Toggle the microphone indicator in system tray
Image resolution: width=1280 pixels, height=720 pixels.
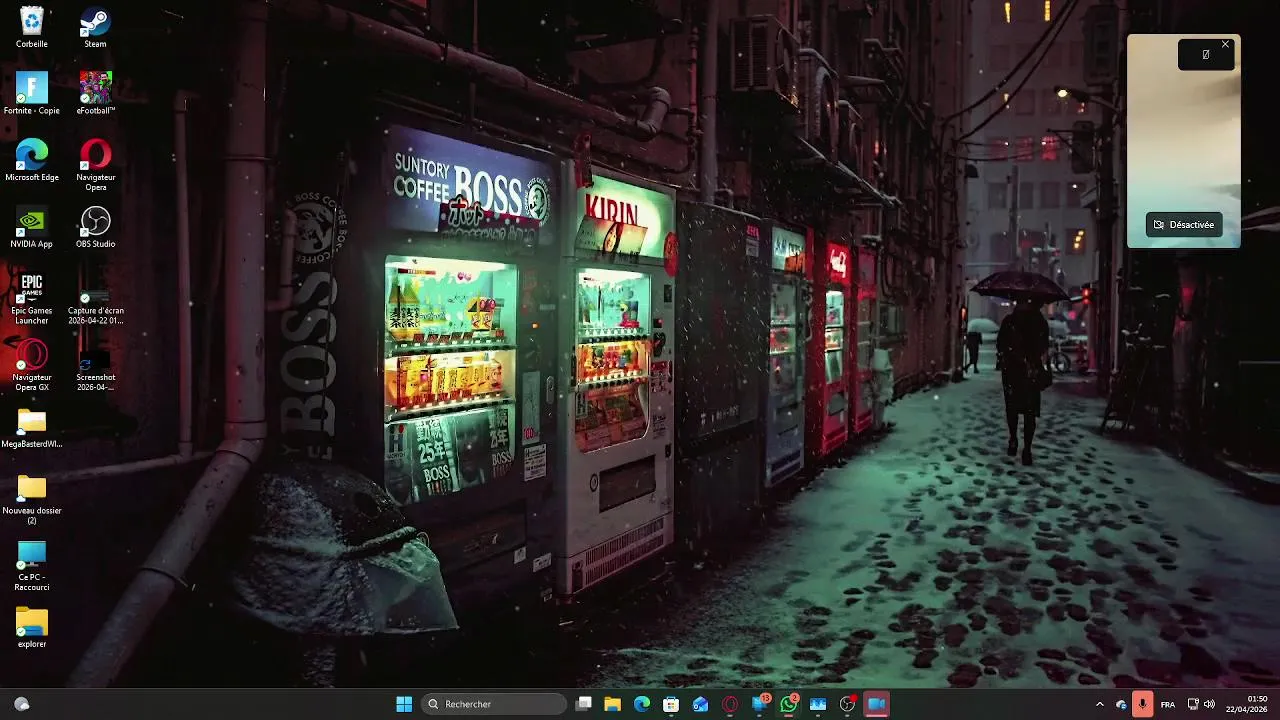coord(1142,704)
